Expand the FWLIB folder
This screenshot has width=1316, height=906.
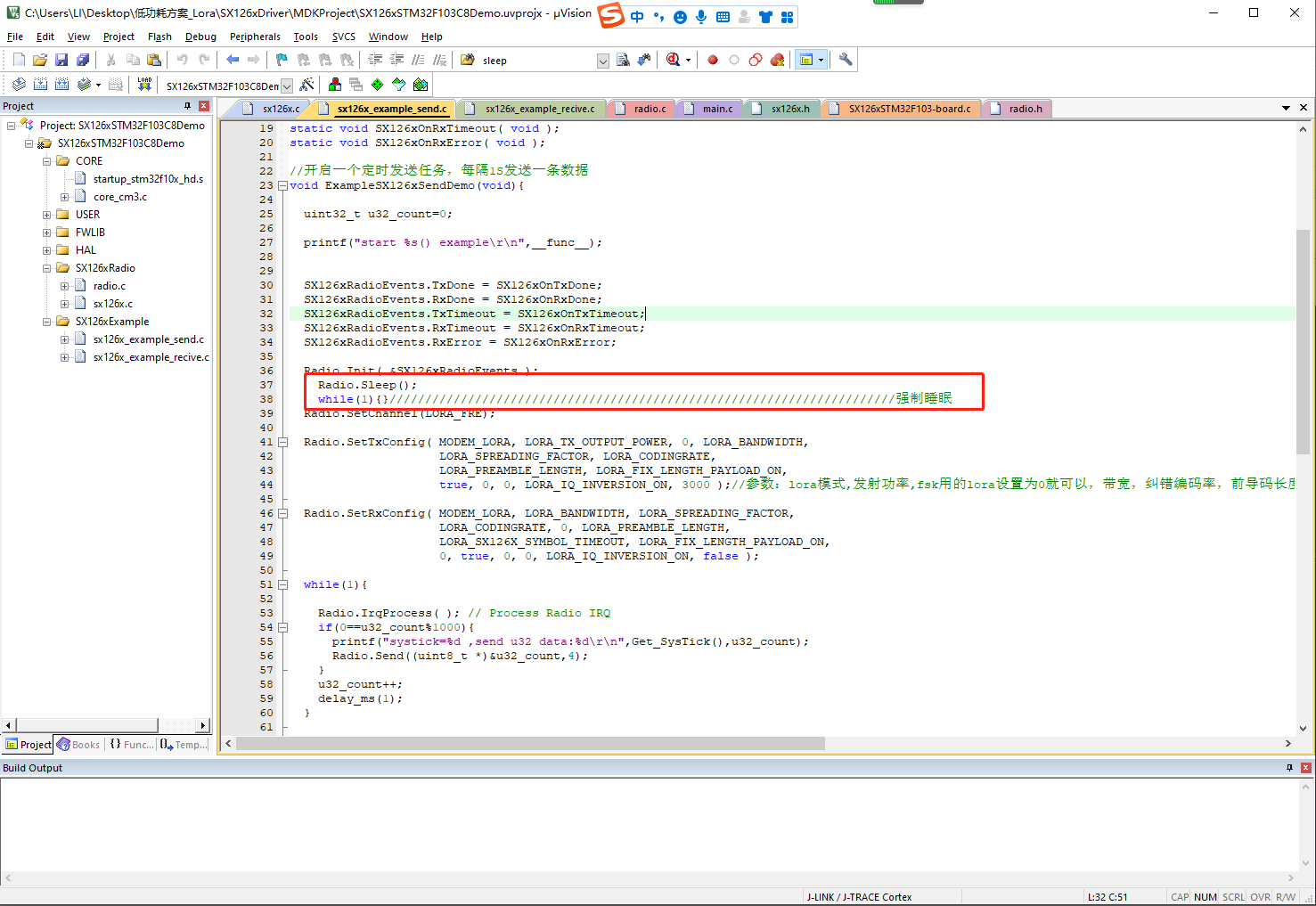pos(47,233)
